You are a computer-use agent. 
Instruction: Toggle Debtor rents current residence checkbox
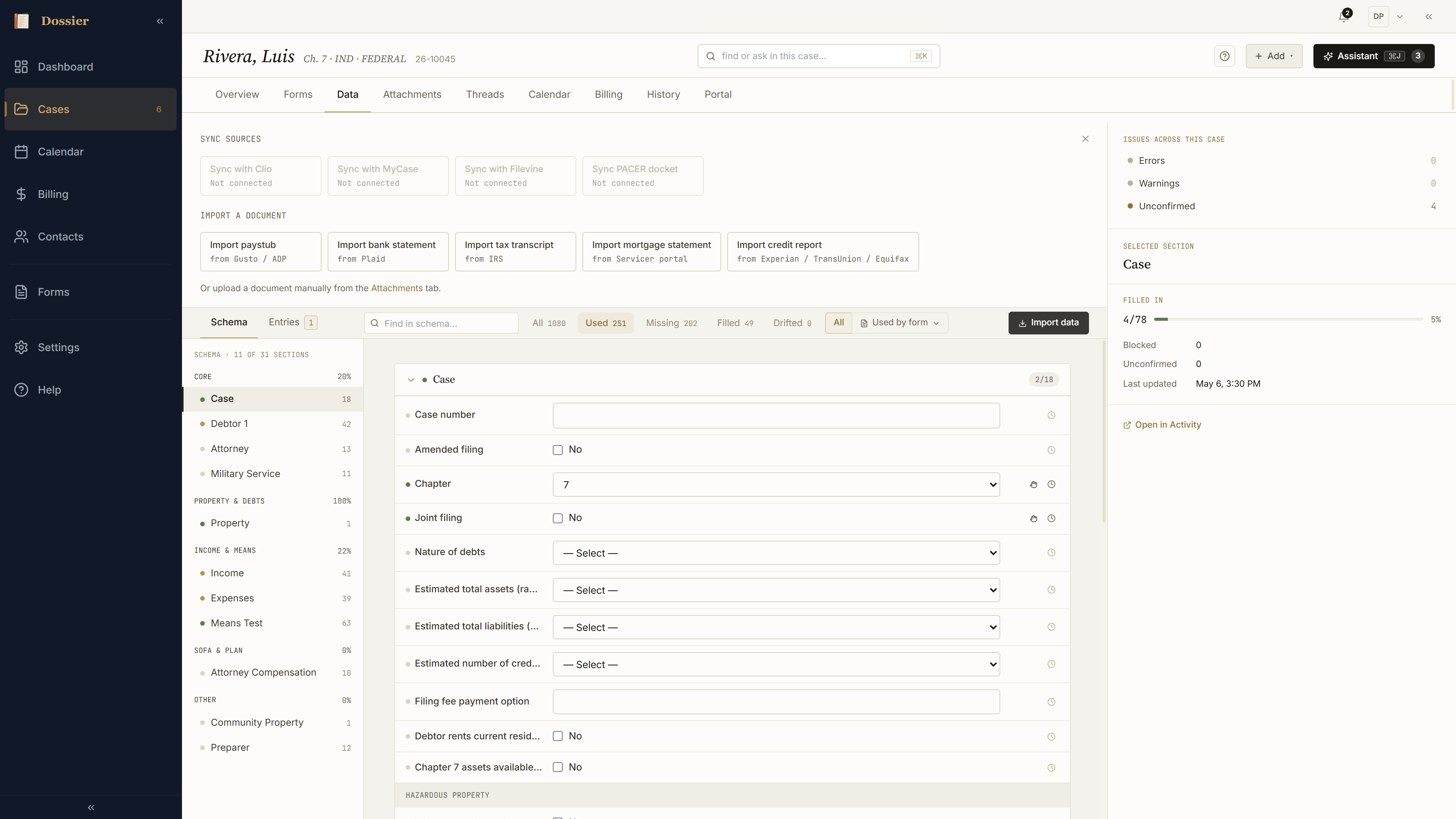tap(558, 736)
